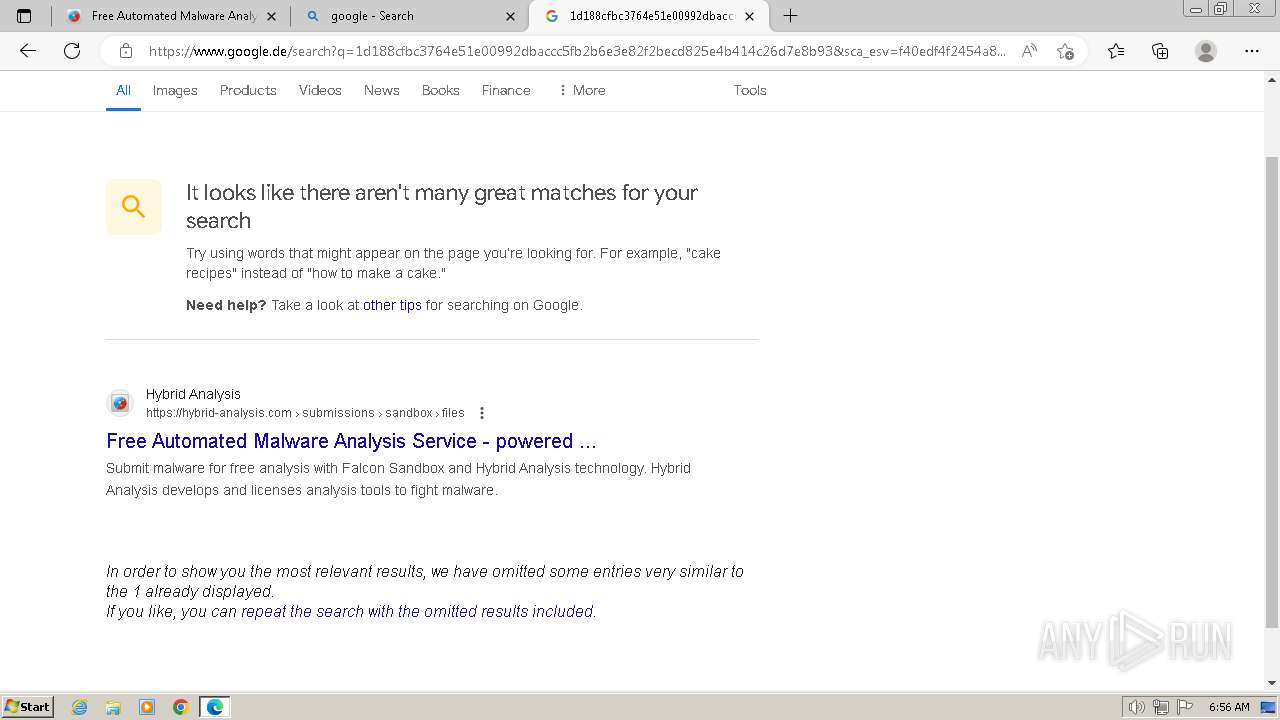
Task: Select the All results filter
Action: click(x=123, y=90)
